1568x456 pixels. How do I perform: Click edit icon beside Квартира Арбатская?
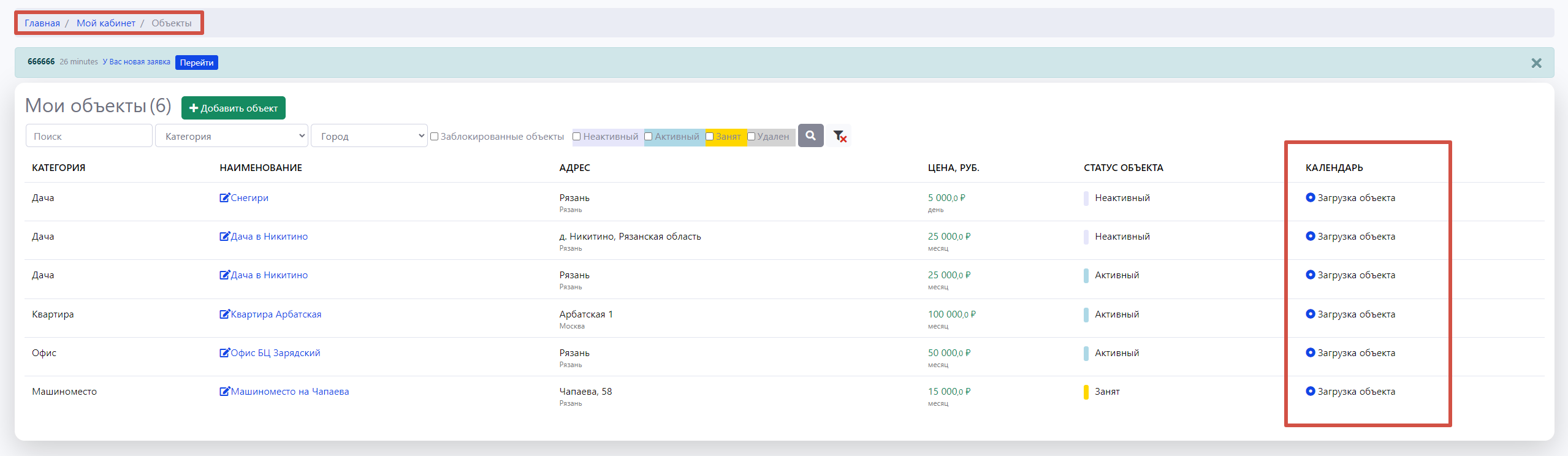pyautogui.click(x=224, y=314)
